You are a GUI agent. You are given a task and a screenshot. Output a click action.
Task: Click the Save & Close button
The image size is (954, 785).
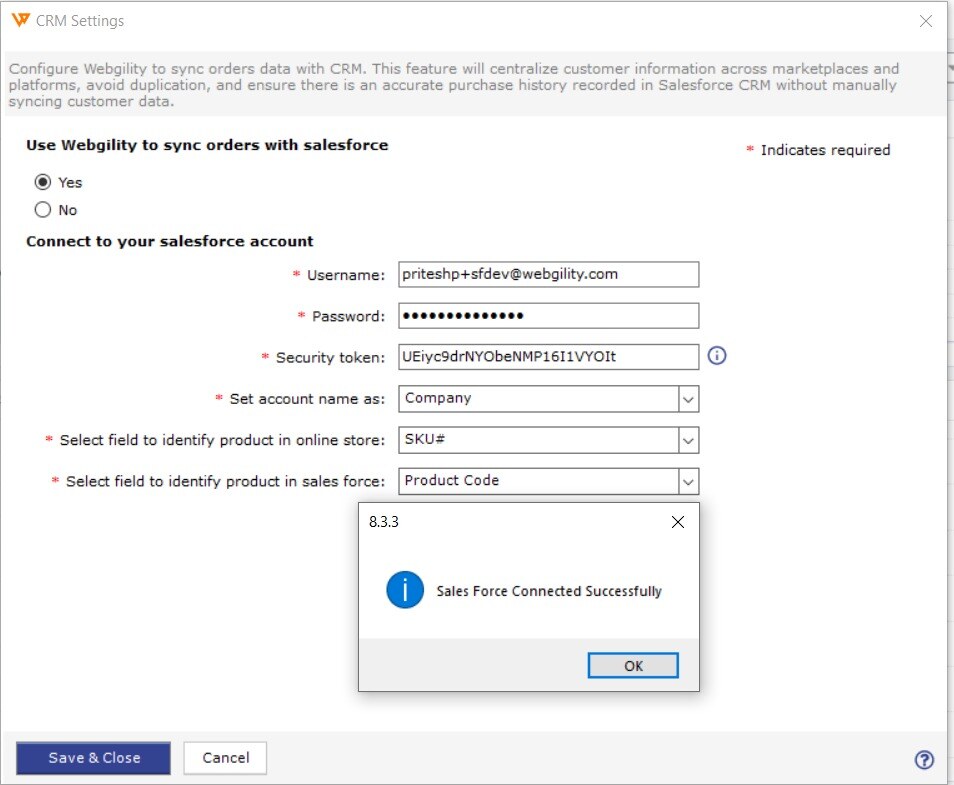94,758
